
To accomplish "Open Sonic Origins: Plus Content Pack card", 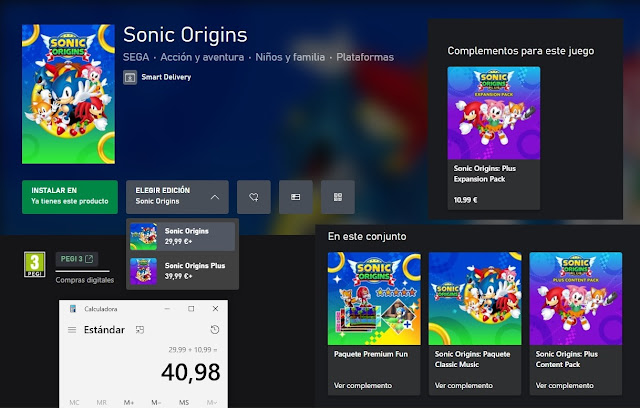I will click(576, 323).
